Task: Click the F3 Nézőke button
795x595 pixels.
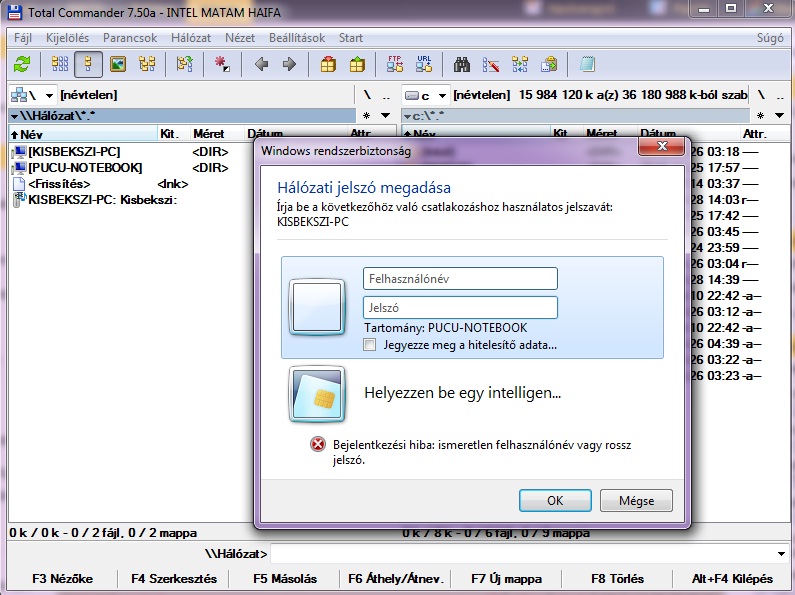Action: click(x=62, y=579)
